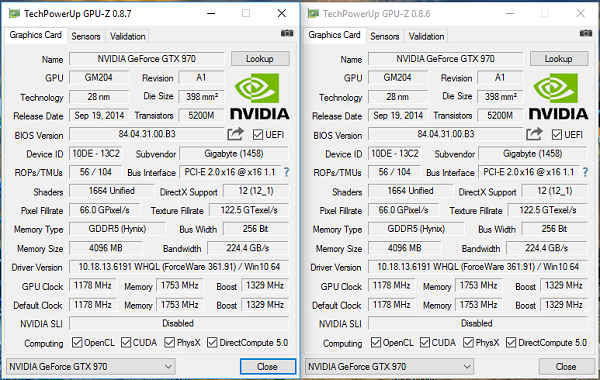Image resolution: width=600 pixels, height=380 pixels.
Task: Toggle PhysX checkbox in GPU-Z 0.8.7
Action: 170,342
